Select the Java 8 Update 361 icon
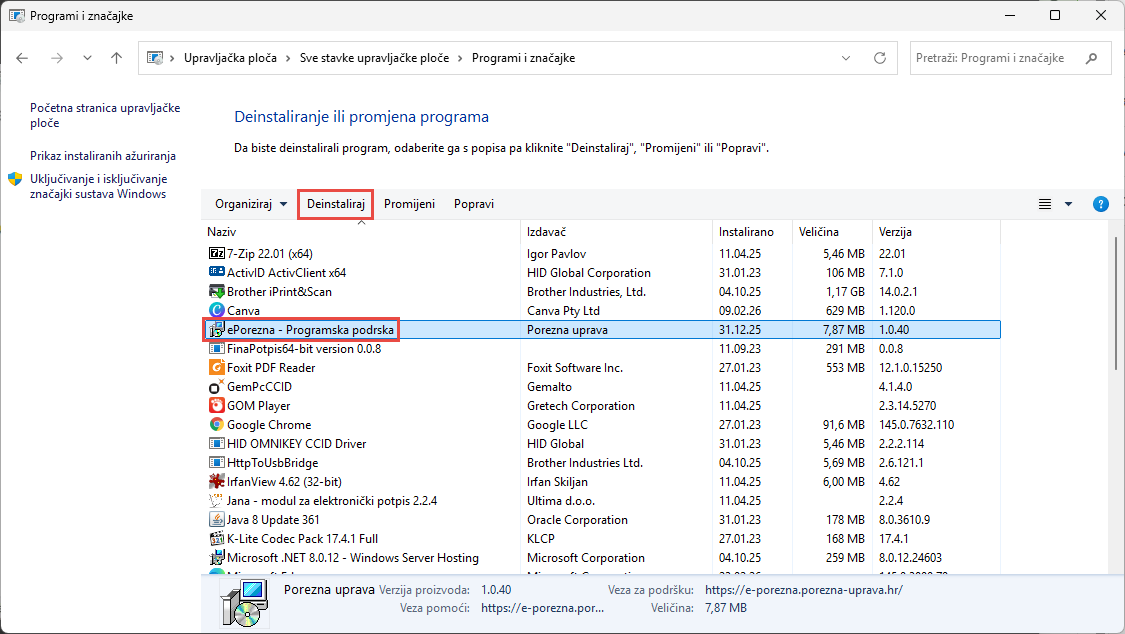Viewport: 1125px width, 634px height. [216, 520]
